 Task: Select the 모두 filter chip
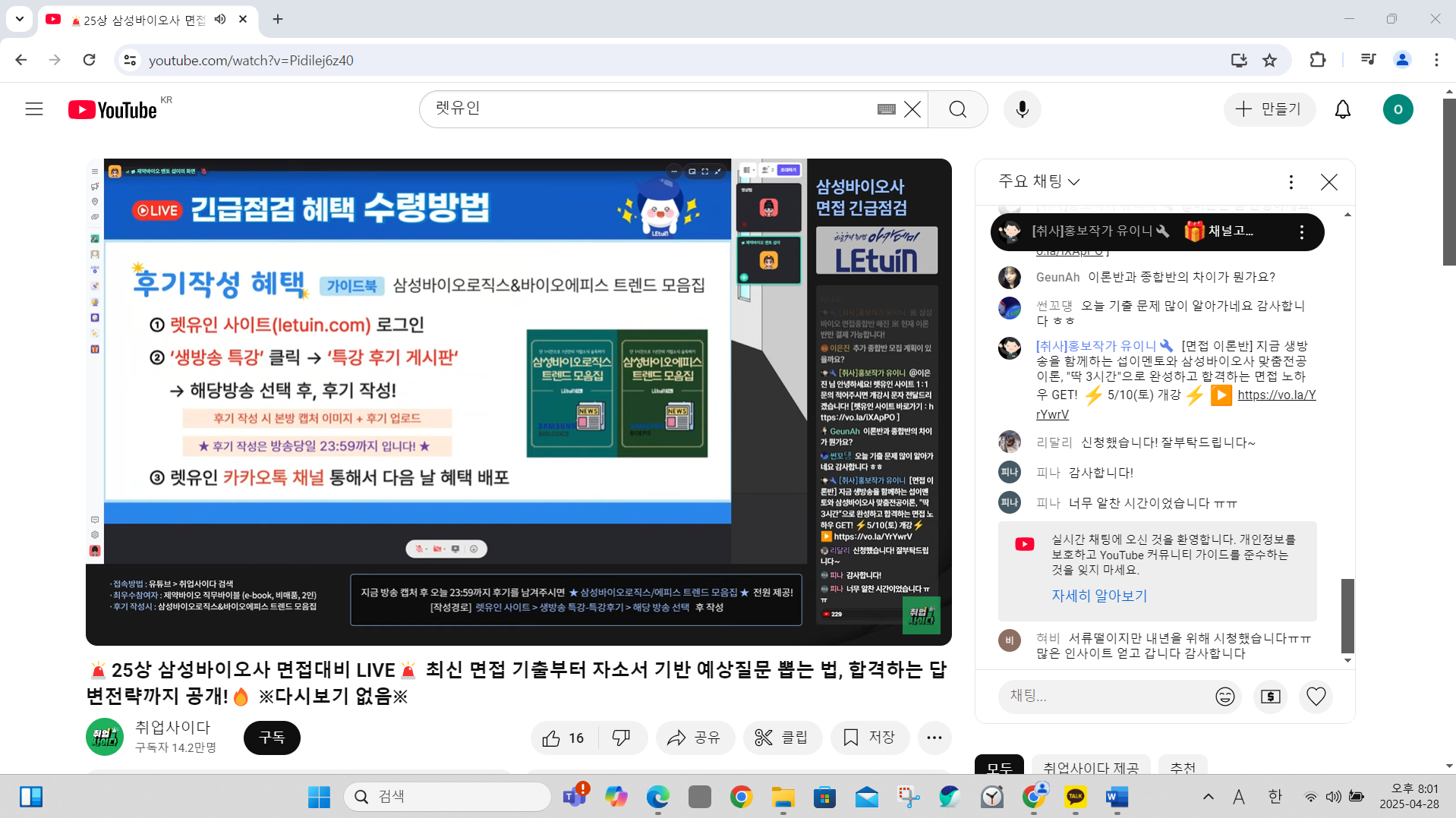(999, 767)
